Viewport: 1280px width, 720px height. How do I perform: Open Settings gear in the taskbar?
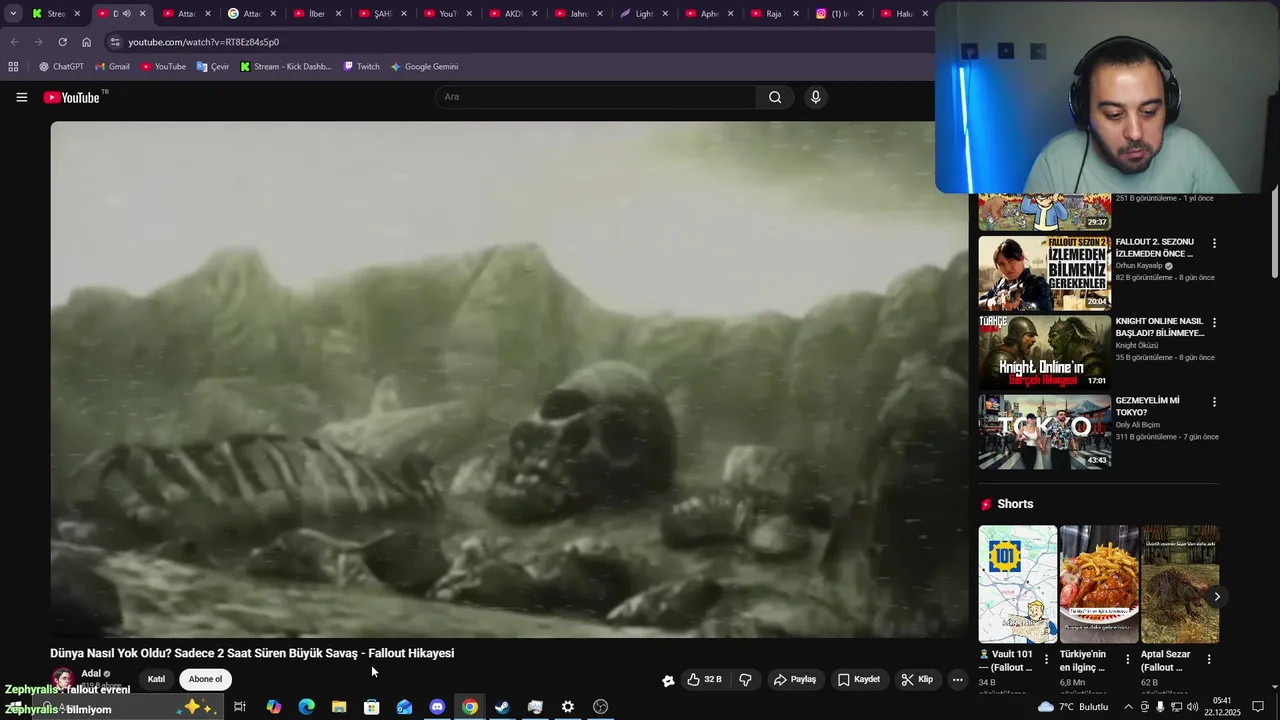(567, 707)
